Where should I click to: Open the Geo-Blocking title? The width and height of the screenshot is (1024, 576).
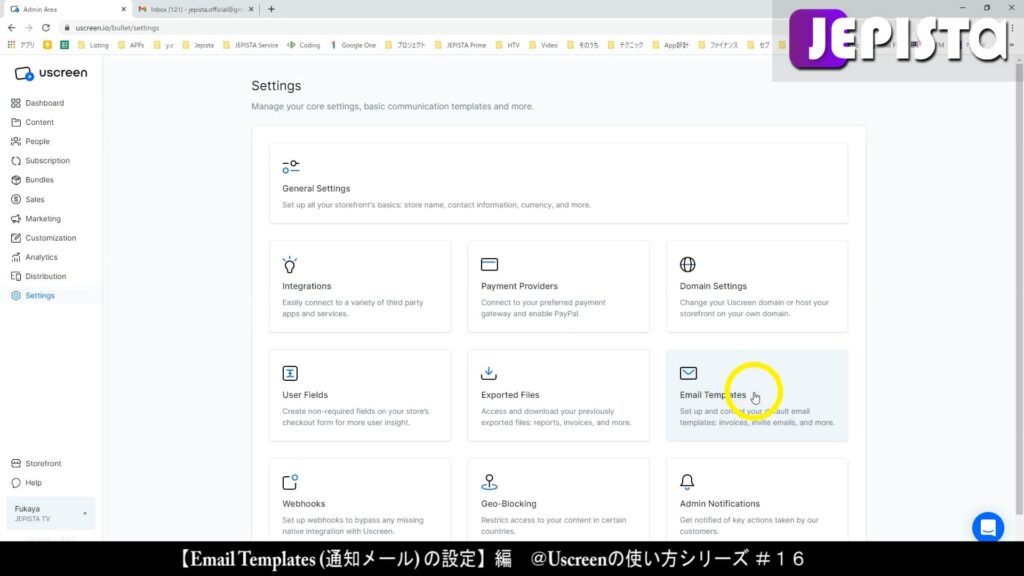tap(509, 504)
